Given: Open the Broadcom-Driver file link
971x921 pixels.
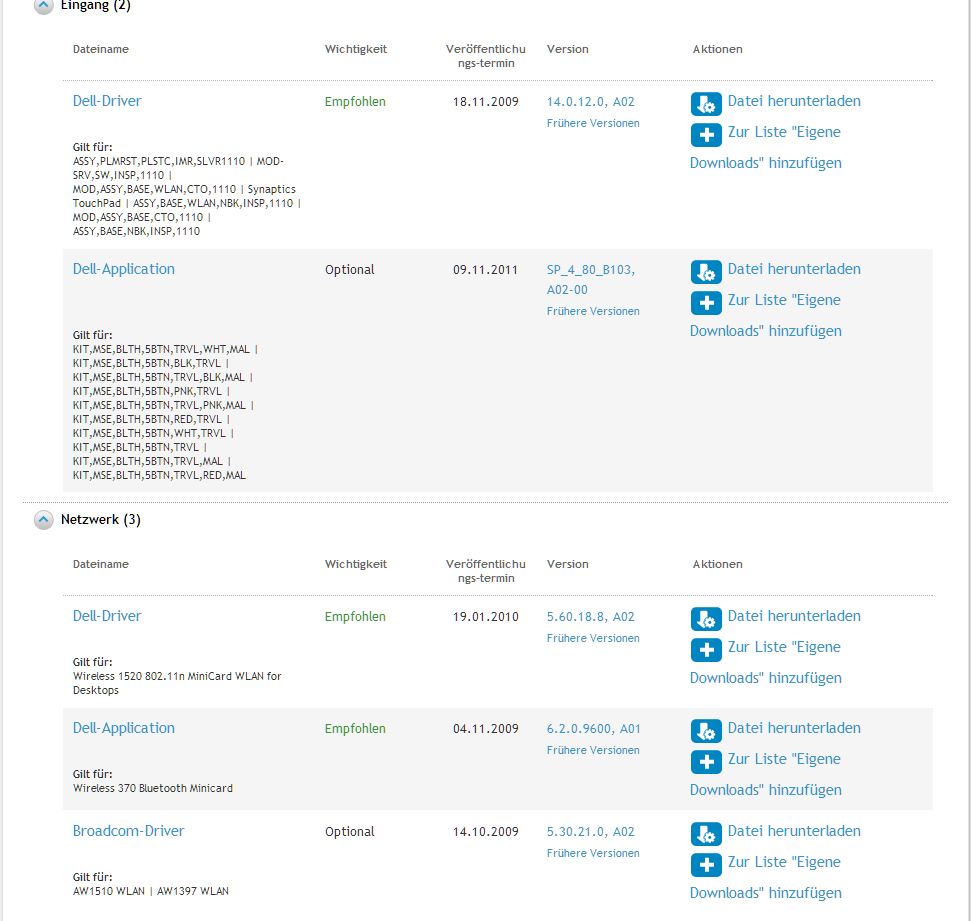Looking at the screenshot, I should [x=128, y=831].
